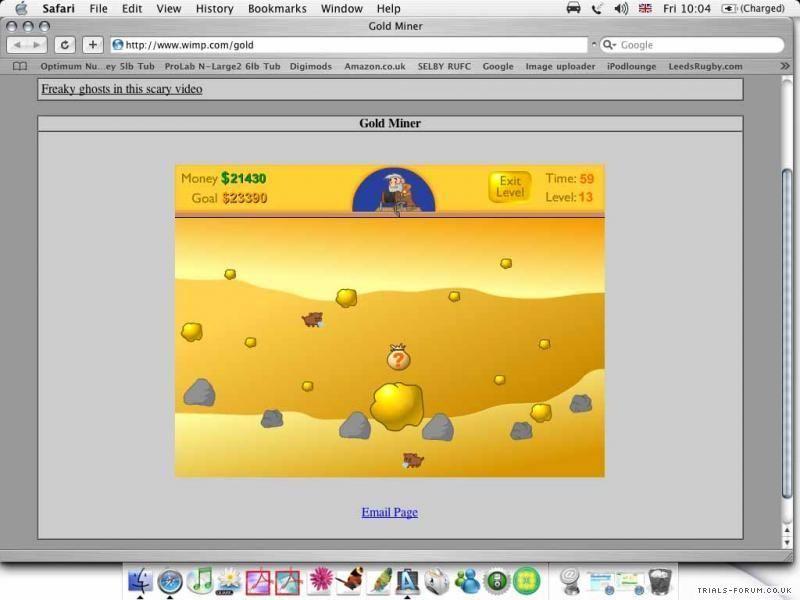Viewport: 800px width, 600px height.
Task: Add a bookmark using the plus button
Action: point(92,45)
